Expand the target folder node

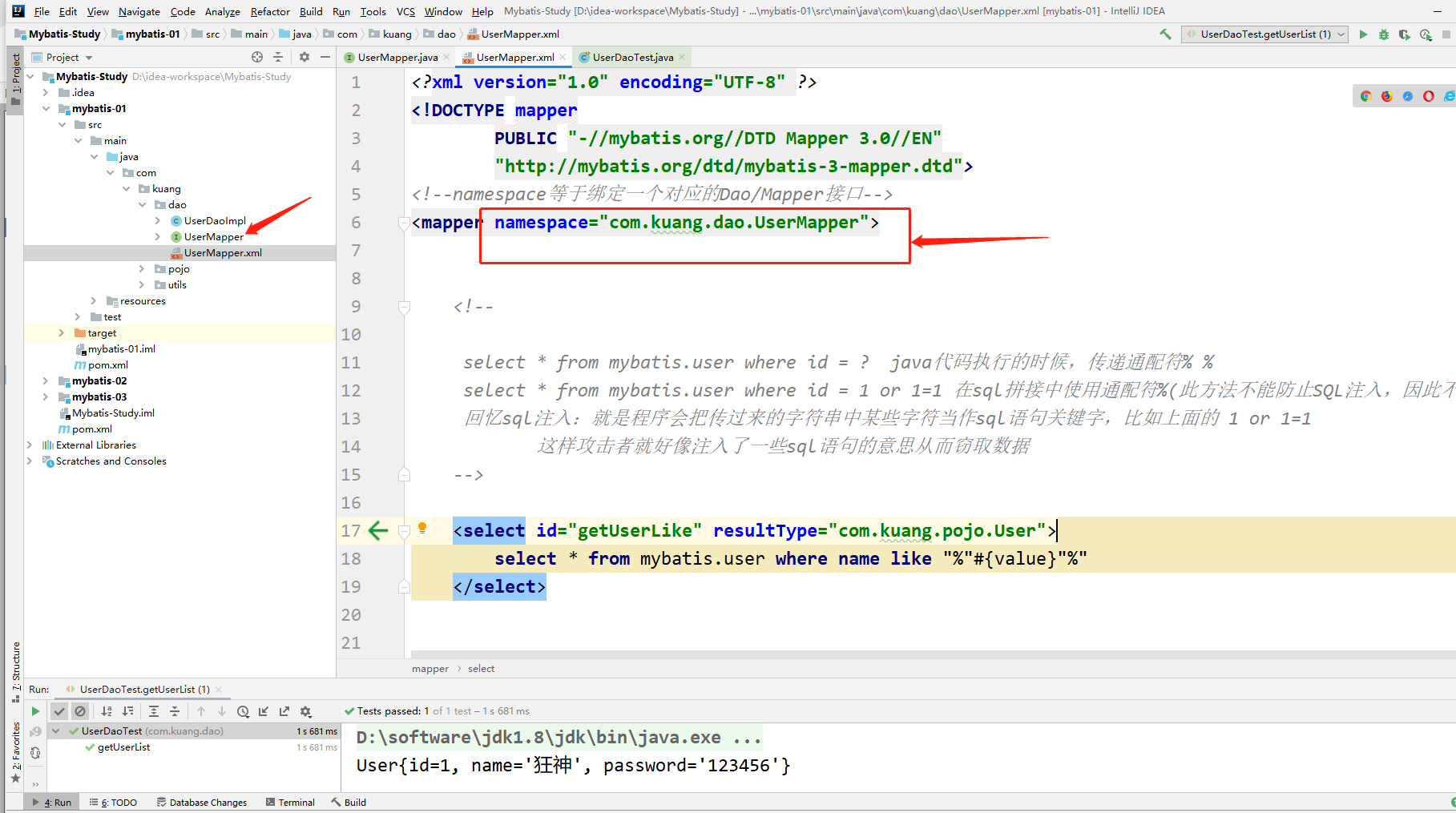point(62,333)
